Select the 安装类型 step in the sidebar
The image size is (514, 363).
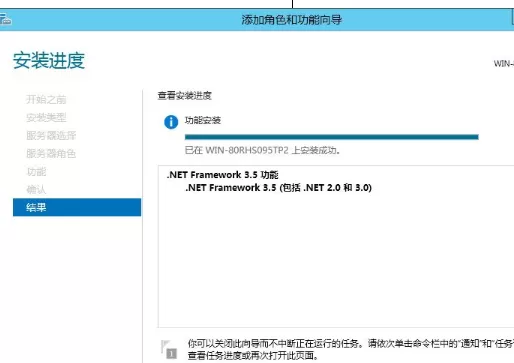pos(46,117)
